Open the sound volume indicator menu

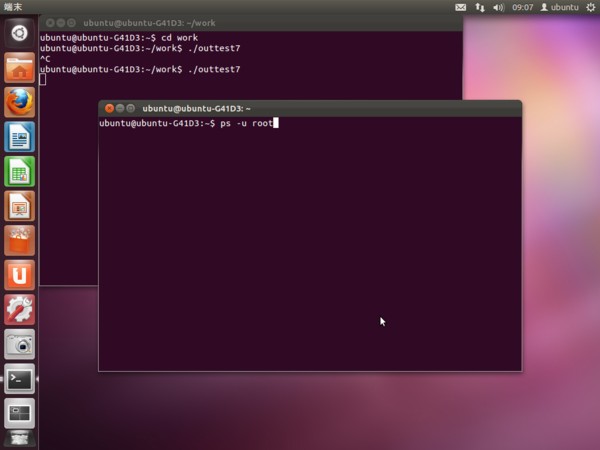click(498, 7)
